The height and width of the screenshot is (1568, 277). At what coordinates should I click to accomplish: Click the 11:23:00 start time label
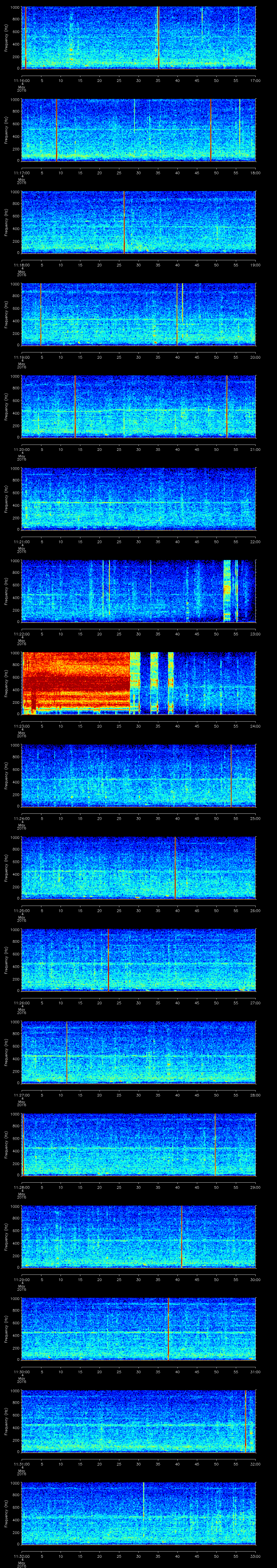coord(22,726)
